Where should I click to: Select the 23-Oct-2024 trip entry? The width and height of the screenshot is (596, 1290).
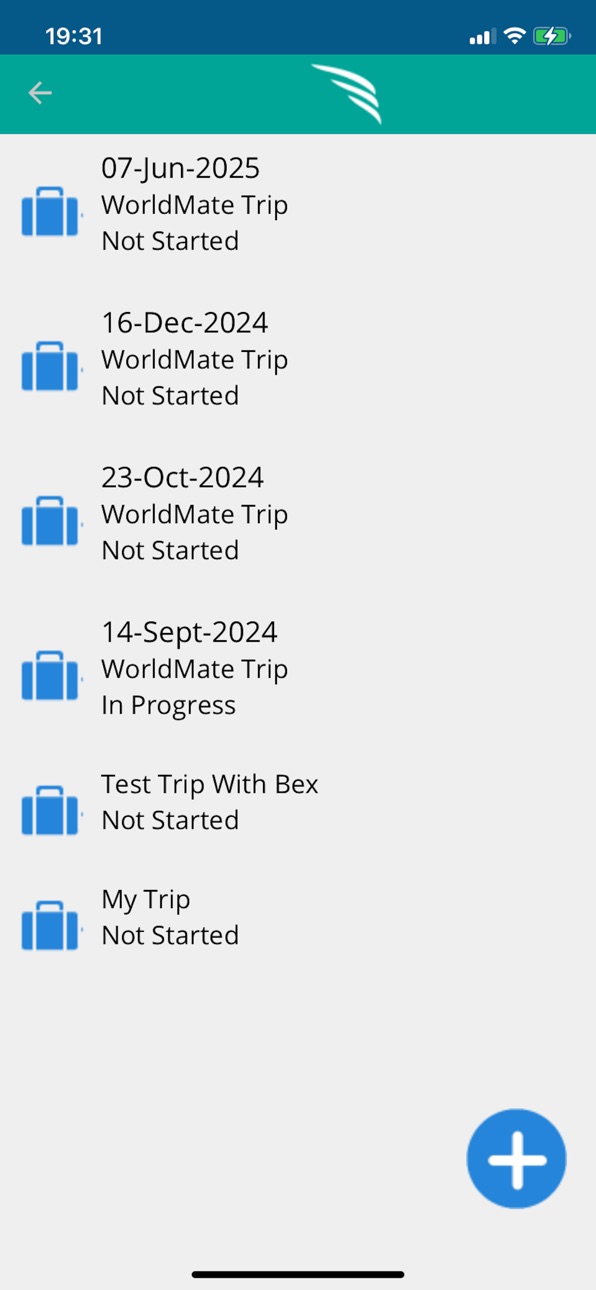[x=298, y=514]
